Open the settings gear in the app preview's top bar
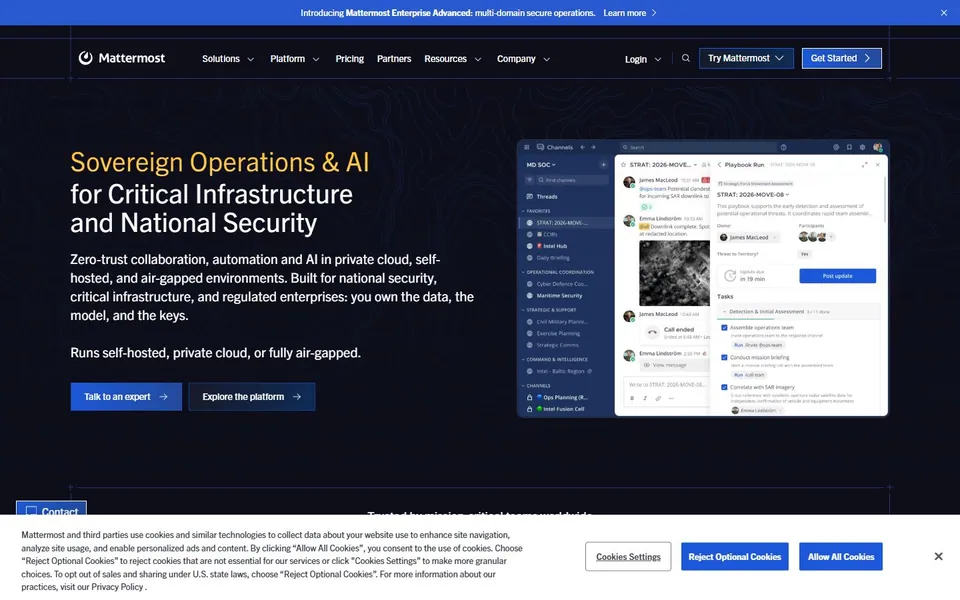Viewport: 960px width, 600px height. pos(862,148)
